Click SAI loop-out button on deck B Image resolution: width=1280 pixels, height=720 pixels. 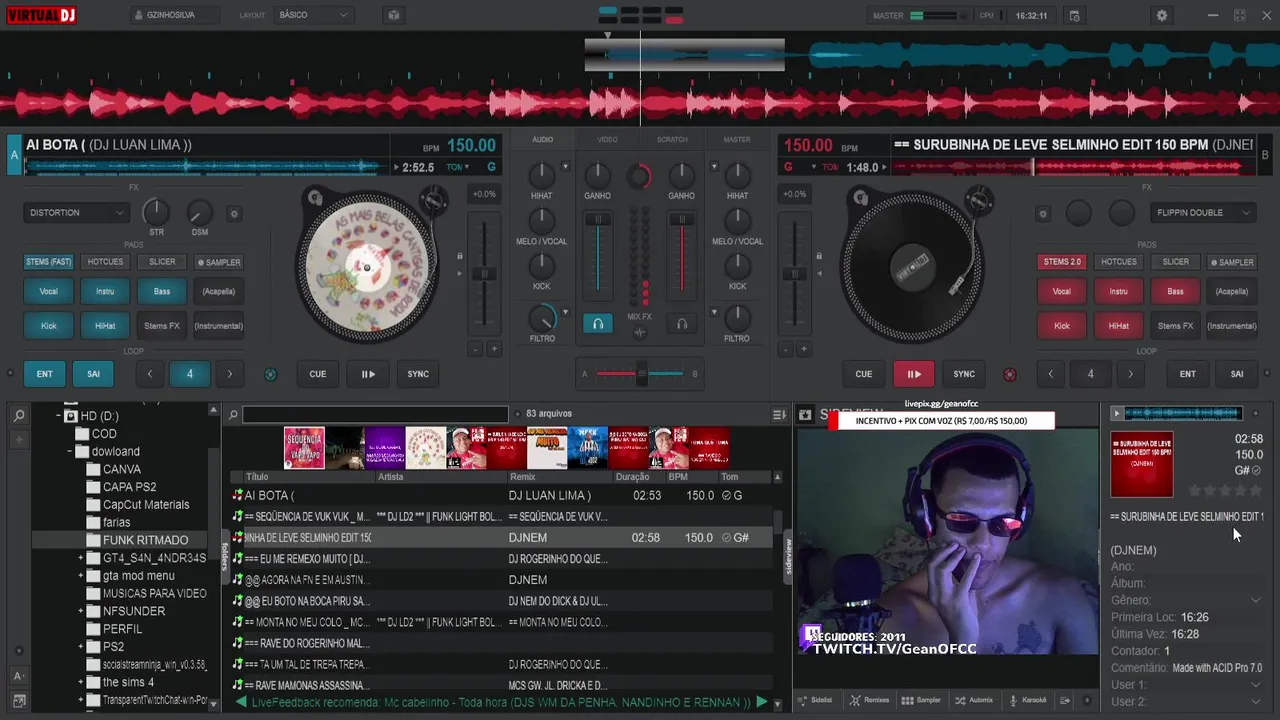pos(1237,374)
